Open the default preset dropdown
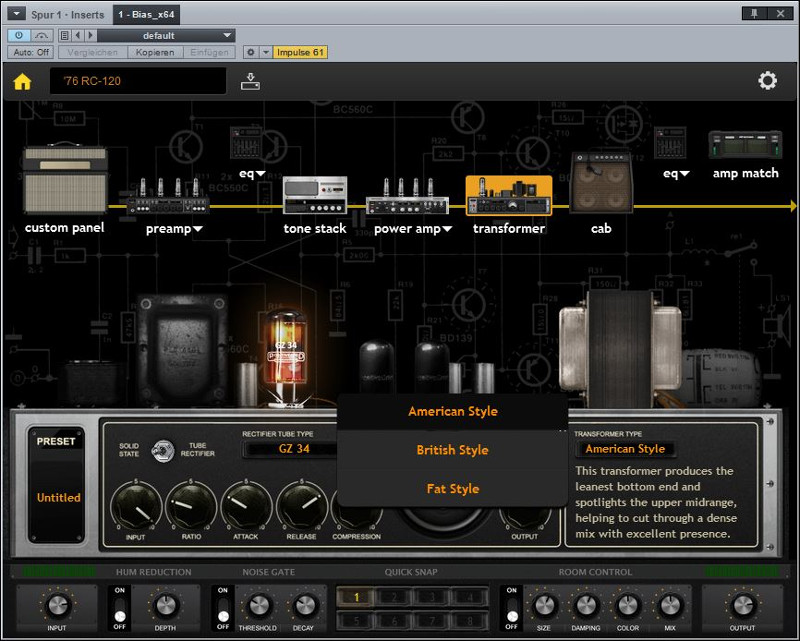The width and height of the screenshot is (800, 641). [166, 35]
